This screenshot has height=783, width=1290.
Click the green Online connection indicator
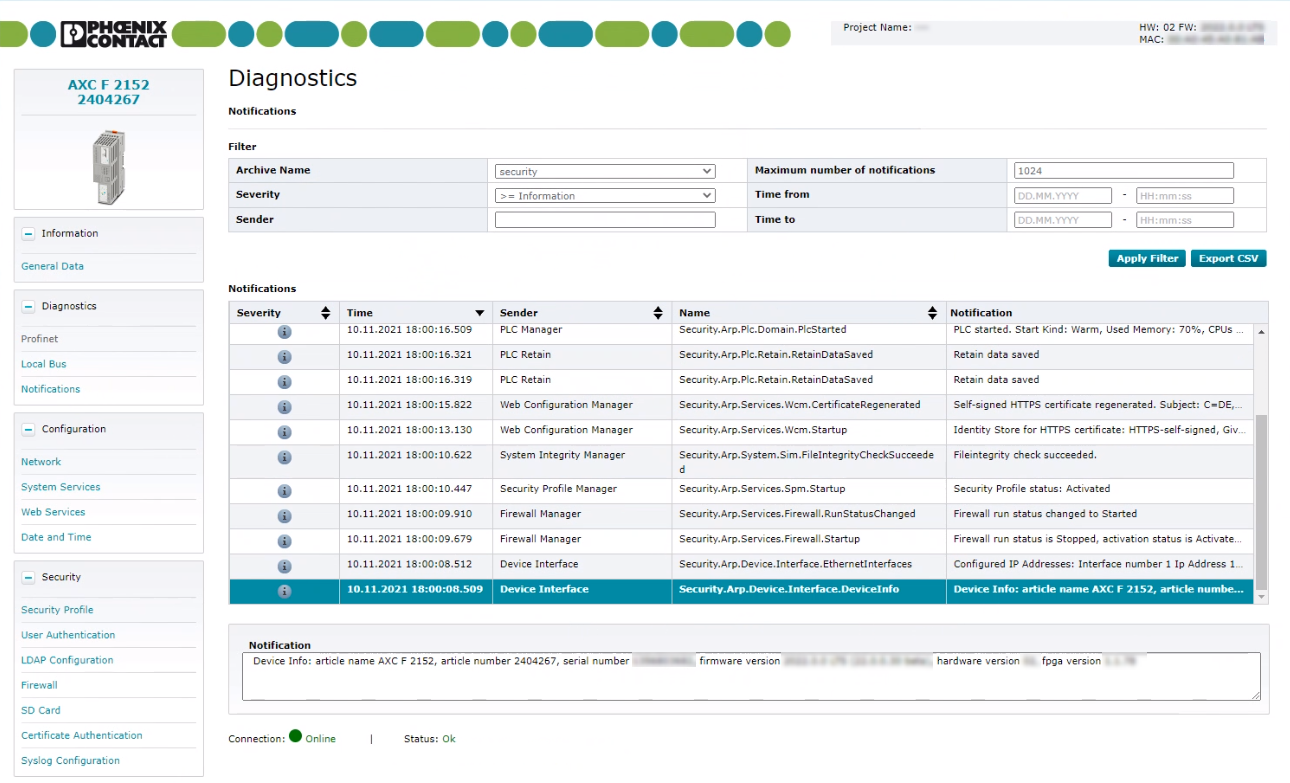295,737
